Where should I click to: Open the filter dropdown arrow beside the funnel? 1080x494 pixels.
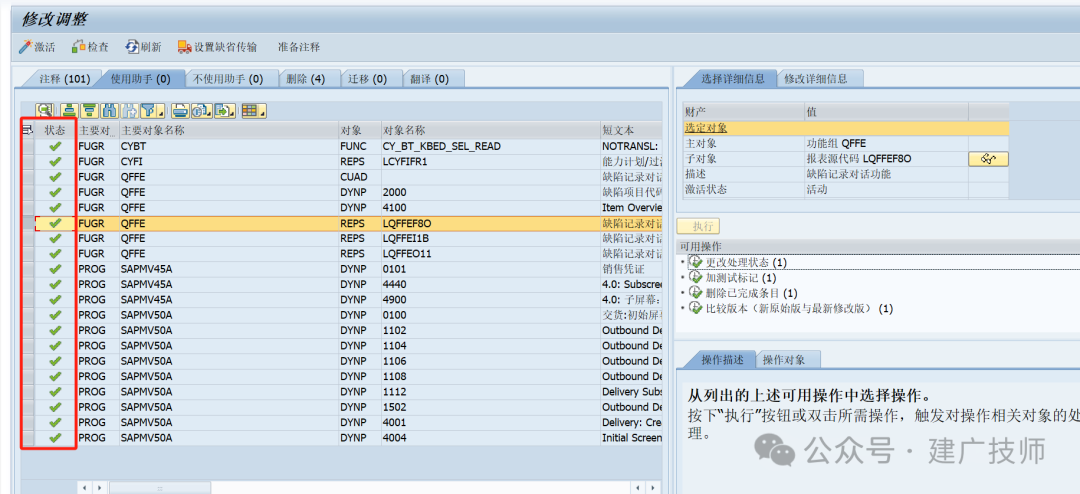point(161,112)
